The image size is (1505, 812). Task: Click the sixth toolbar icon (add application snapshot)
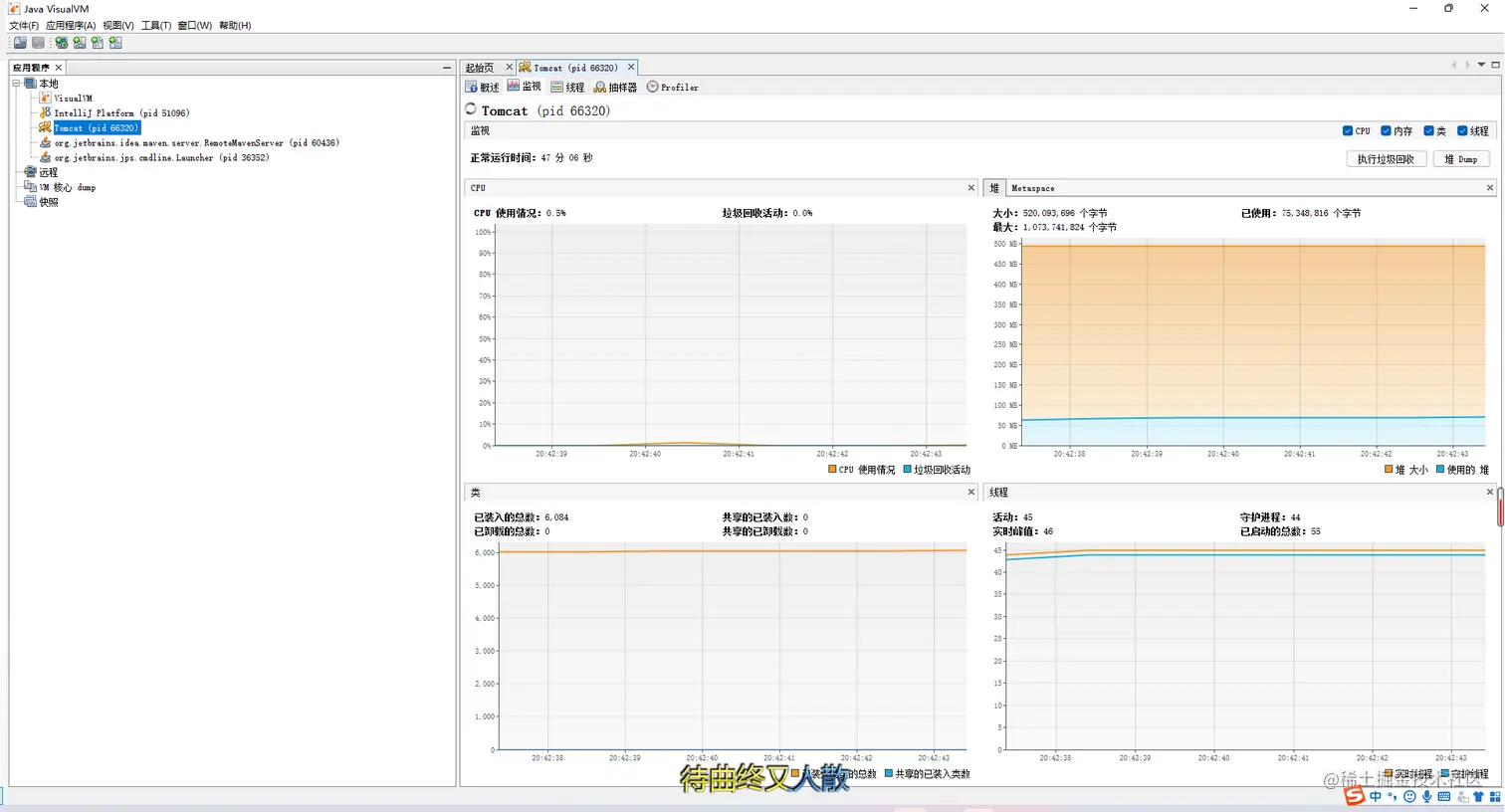point(115,43)
